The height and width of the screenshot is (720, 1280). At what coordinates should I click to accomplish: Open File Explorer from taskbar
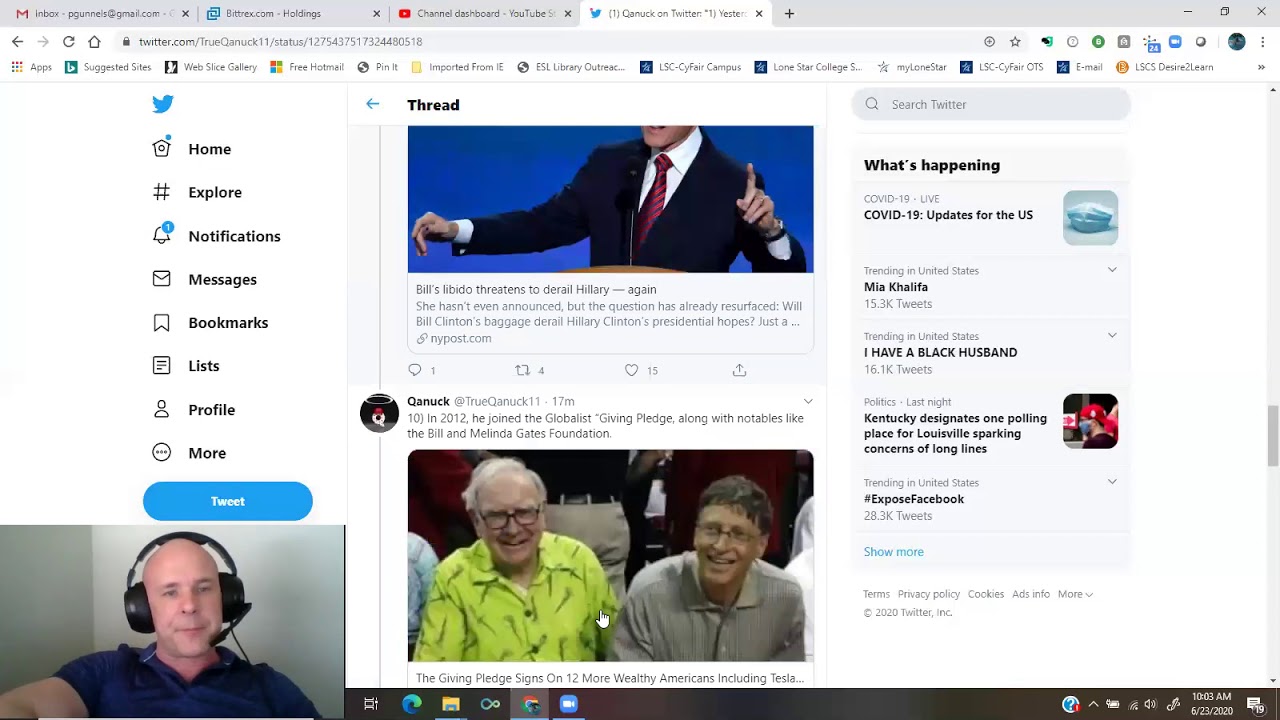coord(451,704)
